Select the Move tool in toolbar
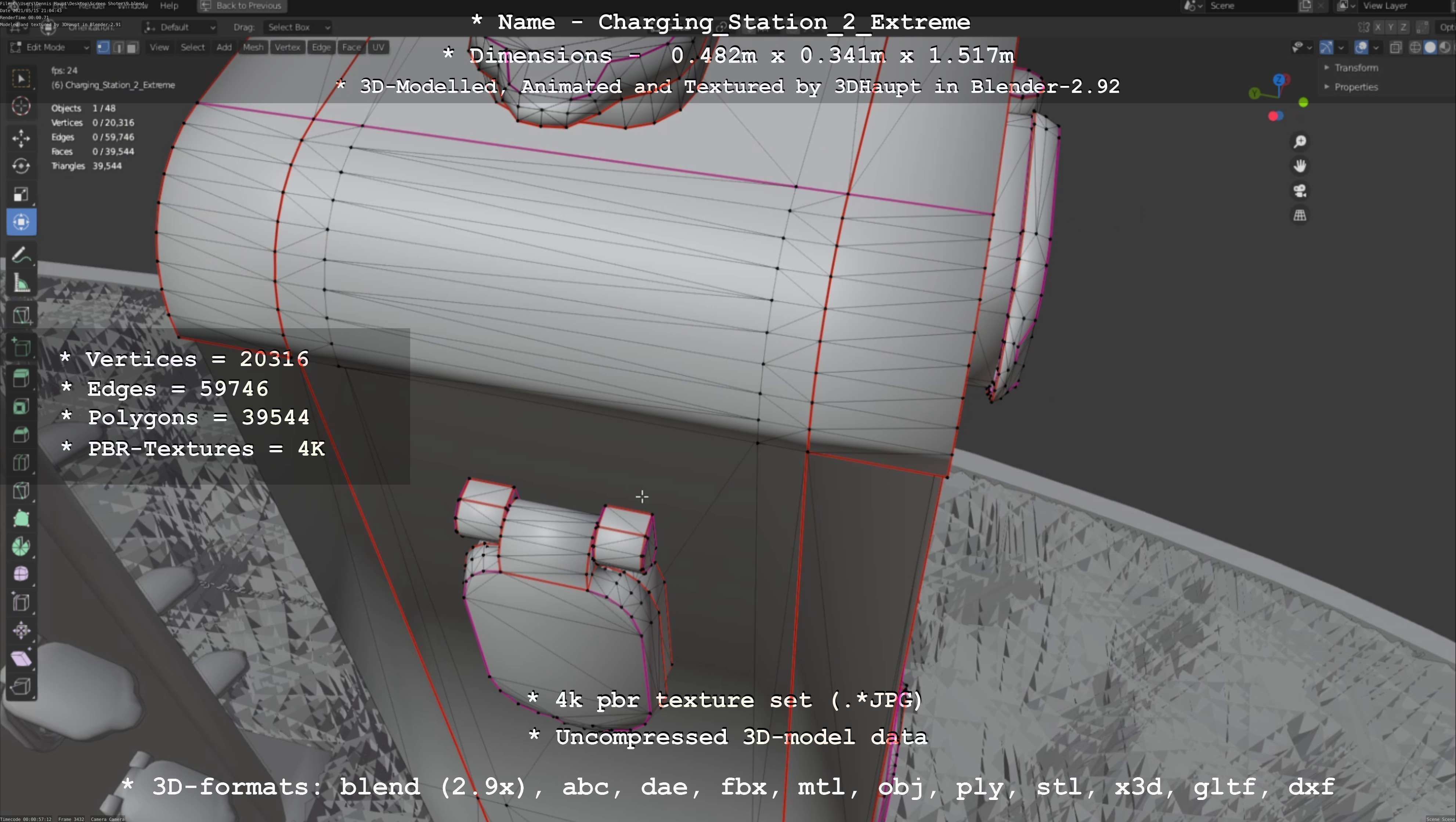1456x822 pixels. (x=21, y=138)
